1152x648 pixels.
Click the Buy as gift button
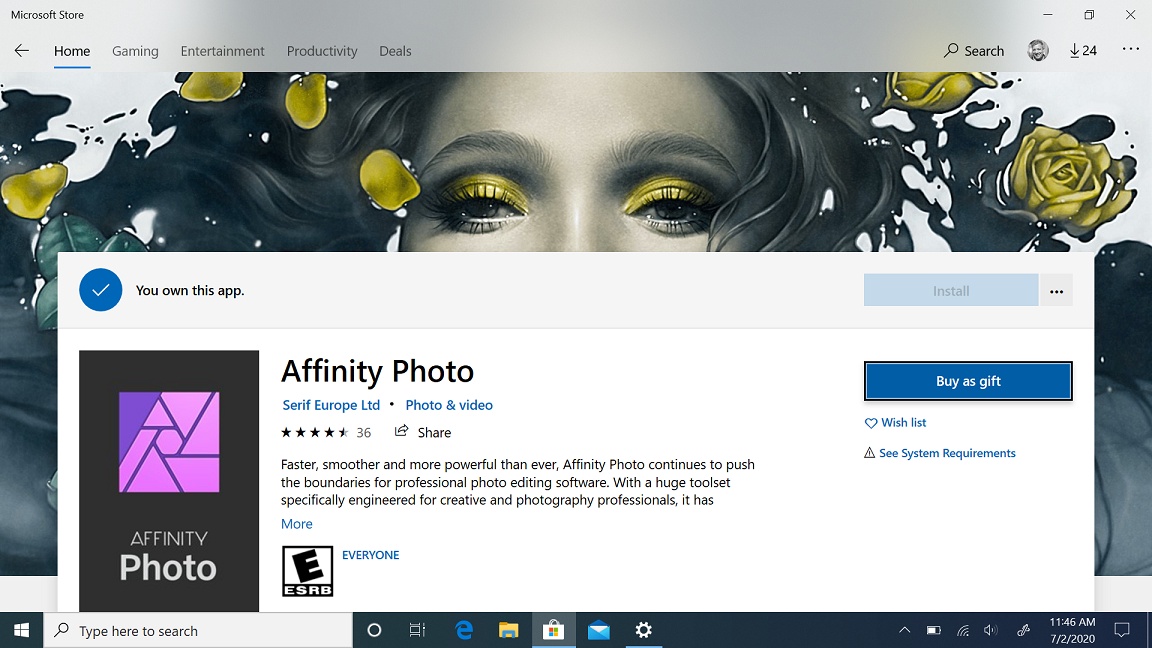pyautogui.click(x=967, y=381)
